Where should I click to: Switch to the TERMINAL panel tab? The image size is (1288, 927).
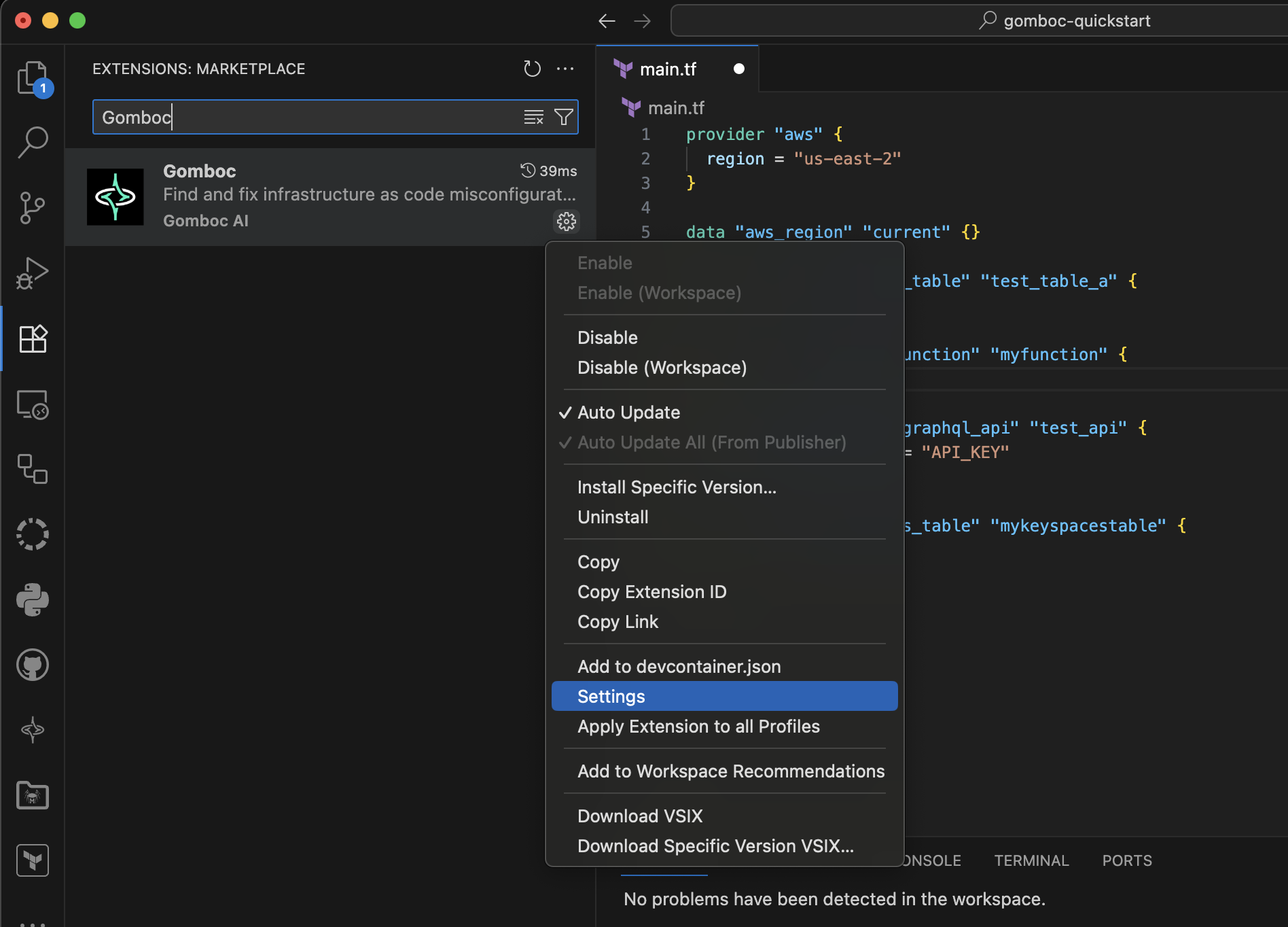[1031, 860]
